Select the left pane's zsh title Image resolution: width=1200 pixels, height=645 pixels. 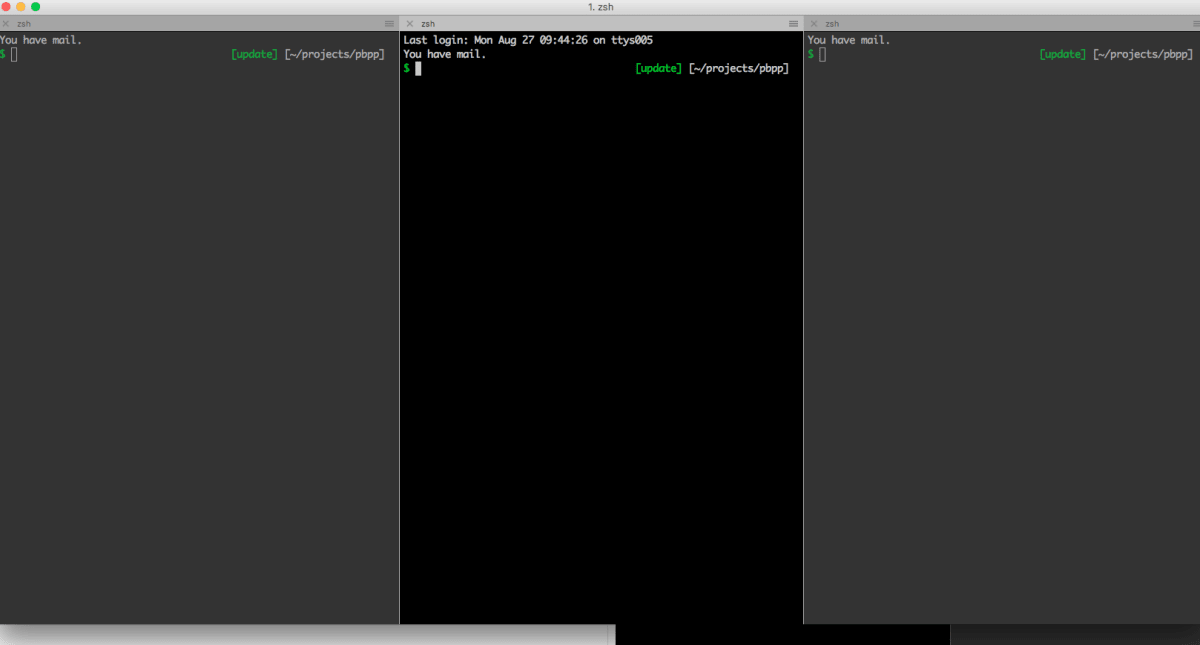[x=24, y=23]
